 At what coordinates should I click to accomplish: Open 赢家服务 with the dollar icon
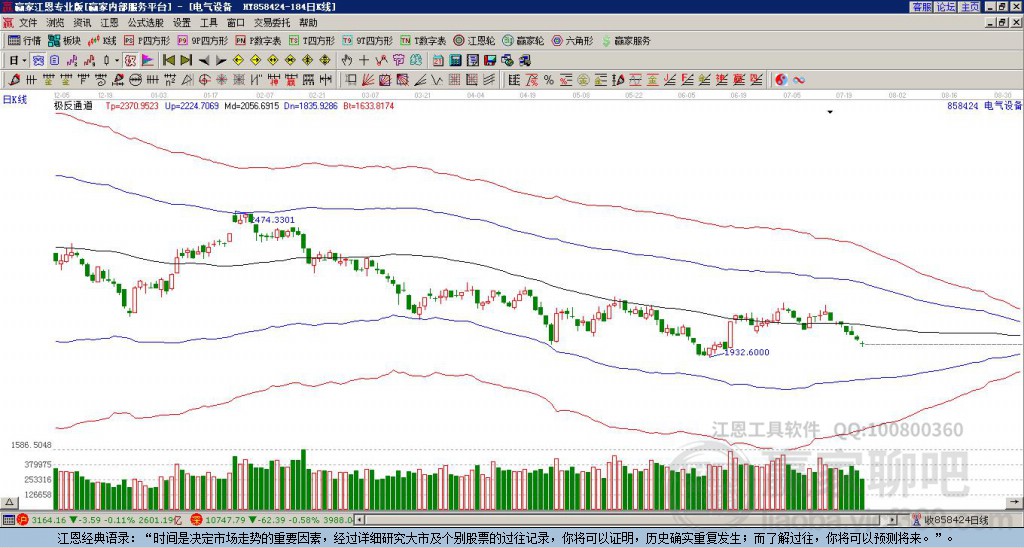[626, 40]
